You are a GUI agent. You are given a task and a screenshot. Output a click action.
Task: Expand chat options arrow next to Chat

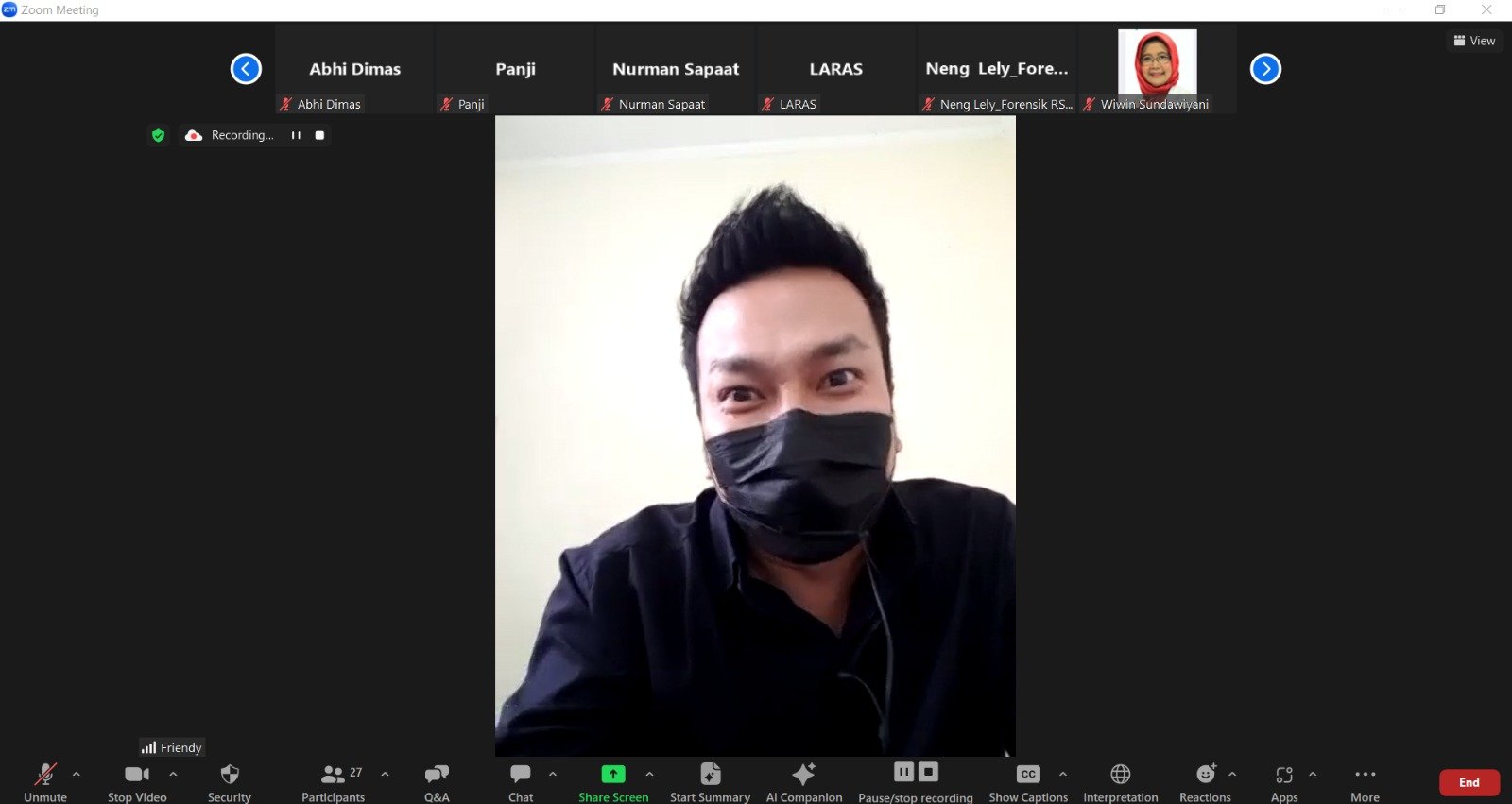(553, 774)
